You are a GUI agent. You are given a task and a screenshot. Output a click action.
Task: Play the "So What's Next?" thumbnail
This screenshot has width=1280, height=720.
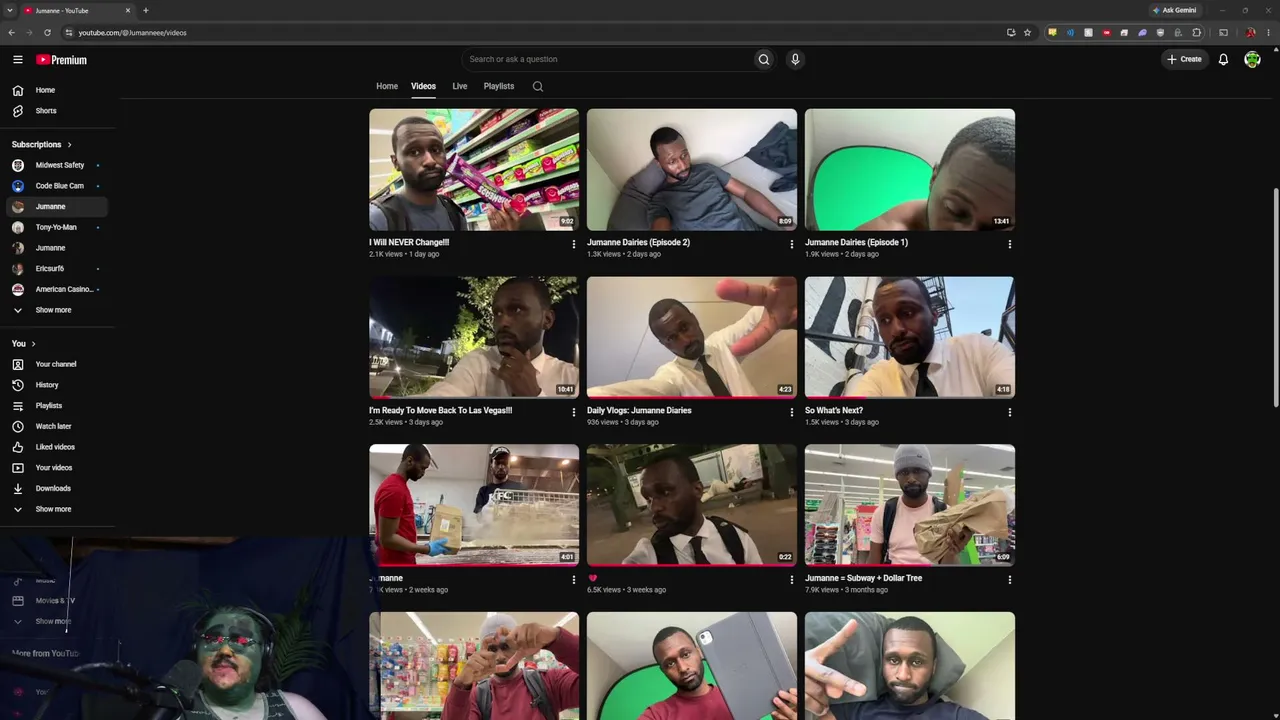point(910,338)
